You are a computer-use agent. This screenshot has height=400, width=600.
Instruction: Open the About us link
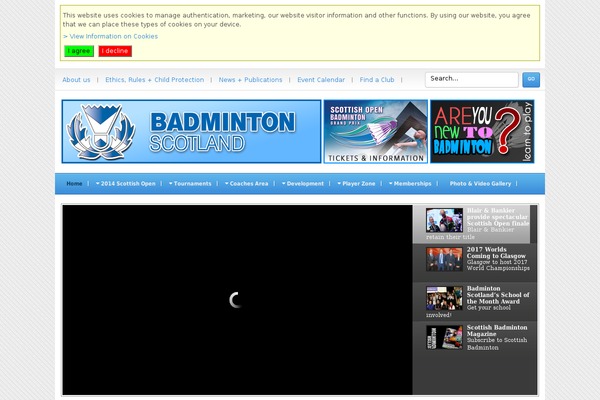point(76,80)
